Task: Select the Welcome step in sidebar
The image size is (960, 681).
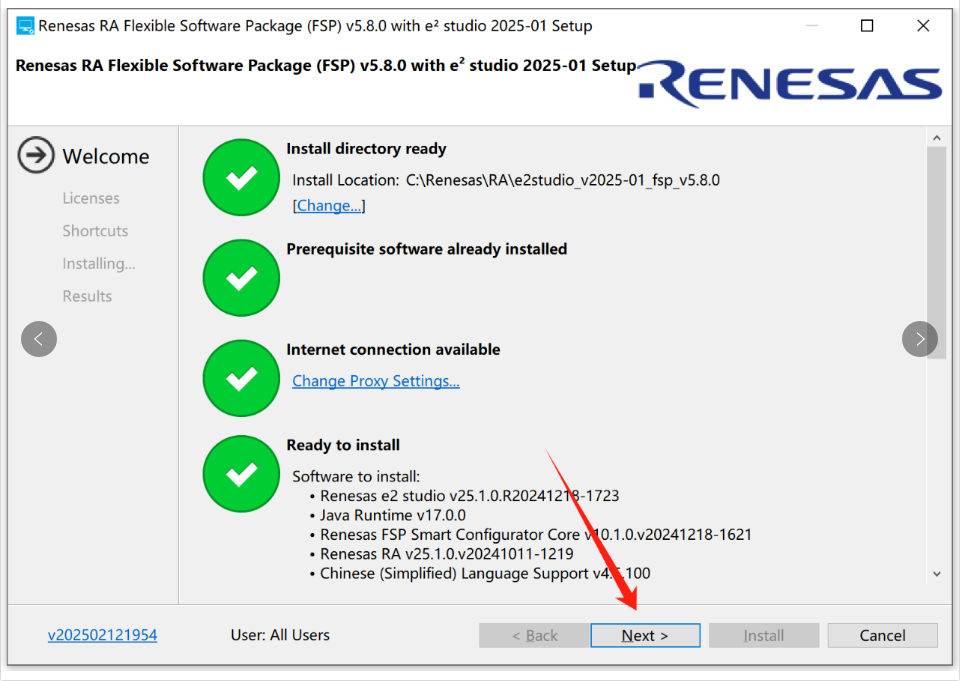Action: click(x=106, y=156)
